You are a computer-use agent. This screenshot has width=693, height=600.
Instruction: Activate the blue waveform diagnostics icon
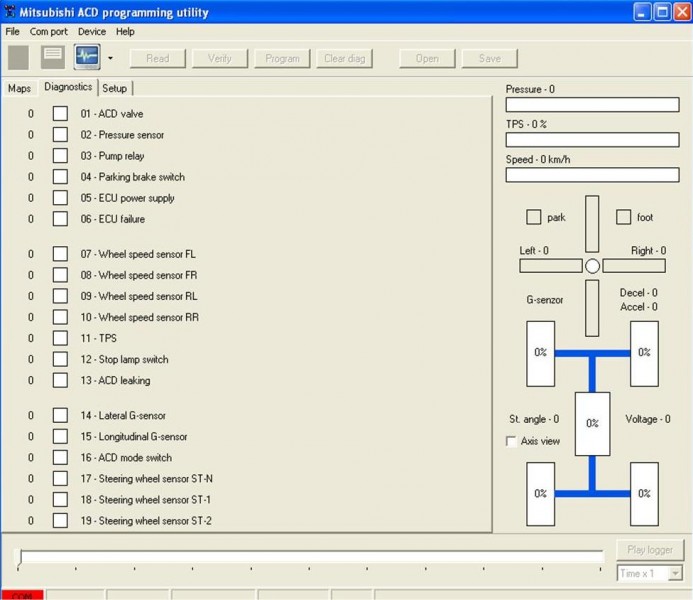(87, 57)
